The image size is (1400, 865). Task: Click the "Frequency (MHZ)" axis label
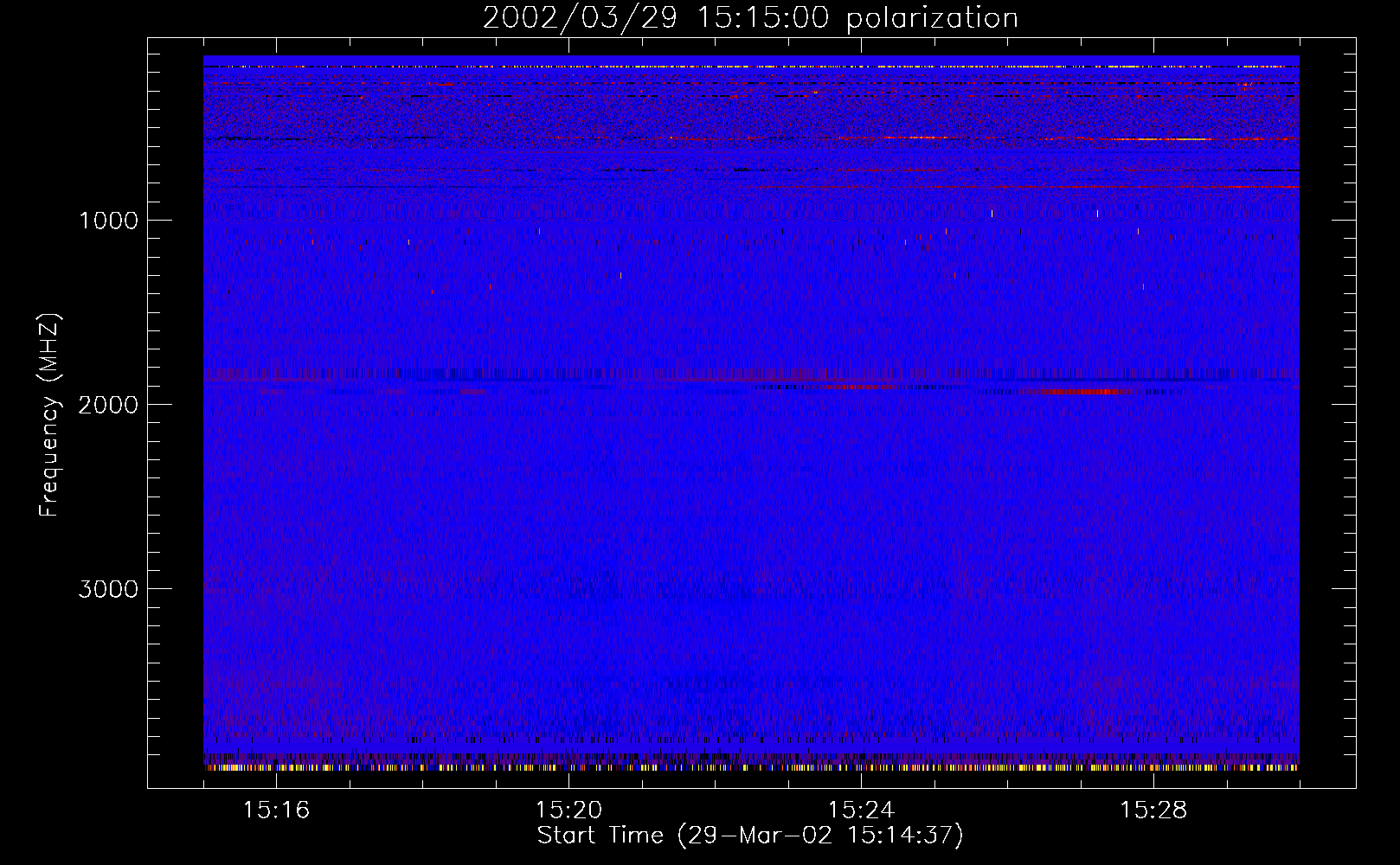click(50, 415)
